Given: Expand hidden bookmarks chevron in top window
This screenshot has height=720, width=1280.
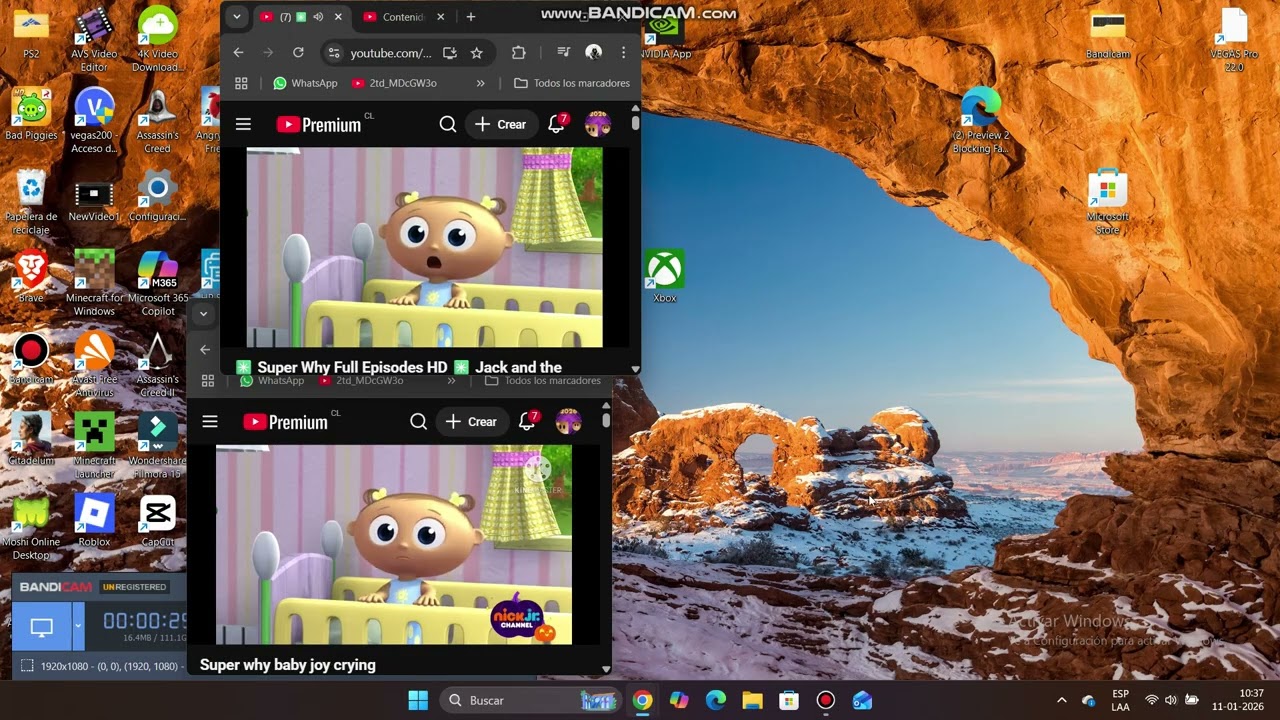Looking at the screenshot, I should [x=481, y=83].
